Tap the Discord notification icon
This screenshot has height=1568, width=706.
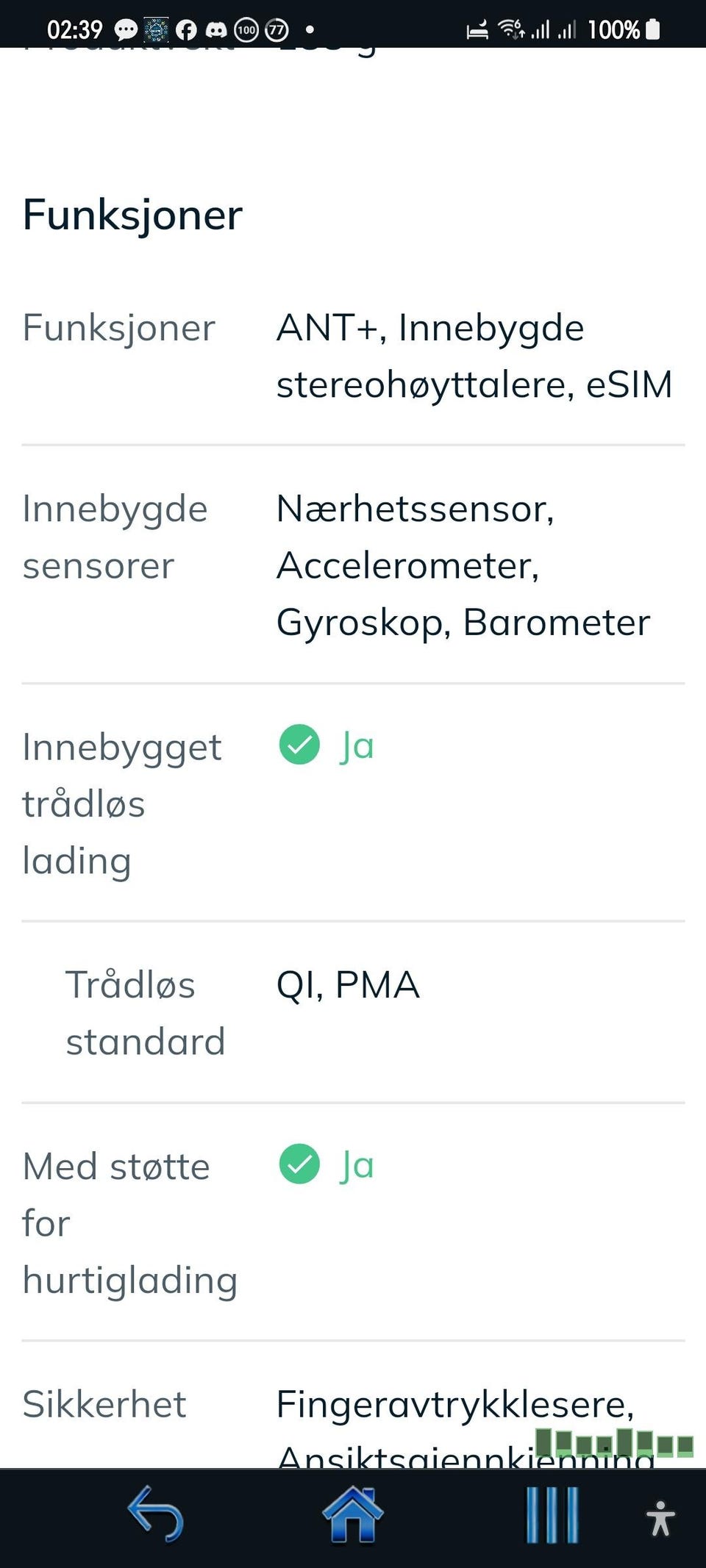tap(215, 29)
